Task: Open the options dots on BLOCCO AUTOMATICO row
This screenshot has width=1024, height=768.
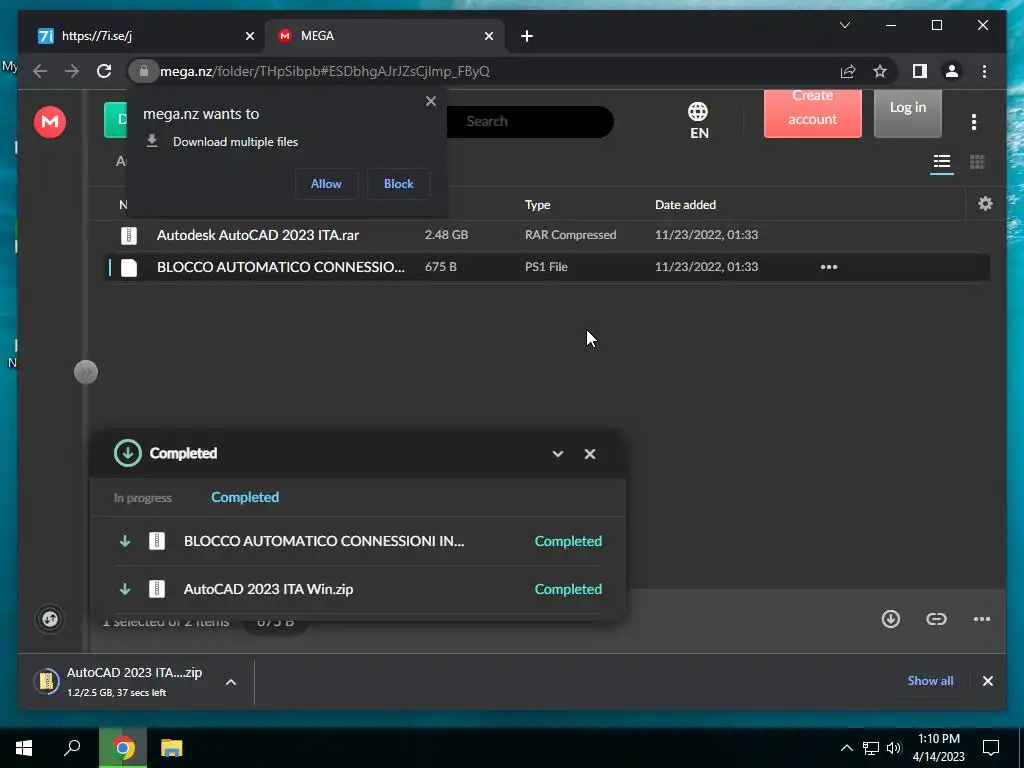Action: pyautogui.click(x=829, y=267)
